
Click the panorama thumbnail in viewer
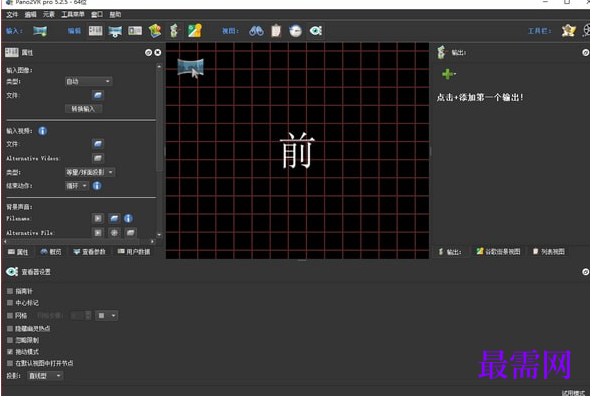tap(190, 67)
